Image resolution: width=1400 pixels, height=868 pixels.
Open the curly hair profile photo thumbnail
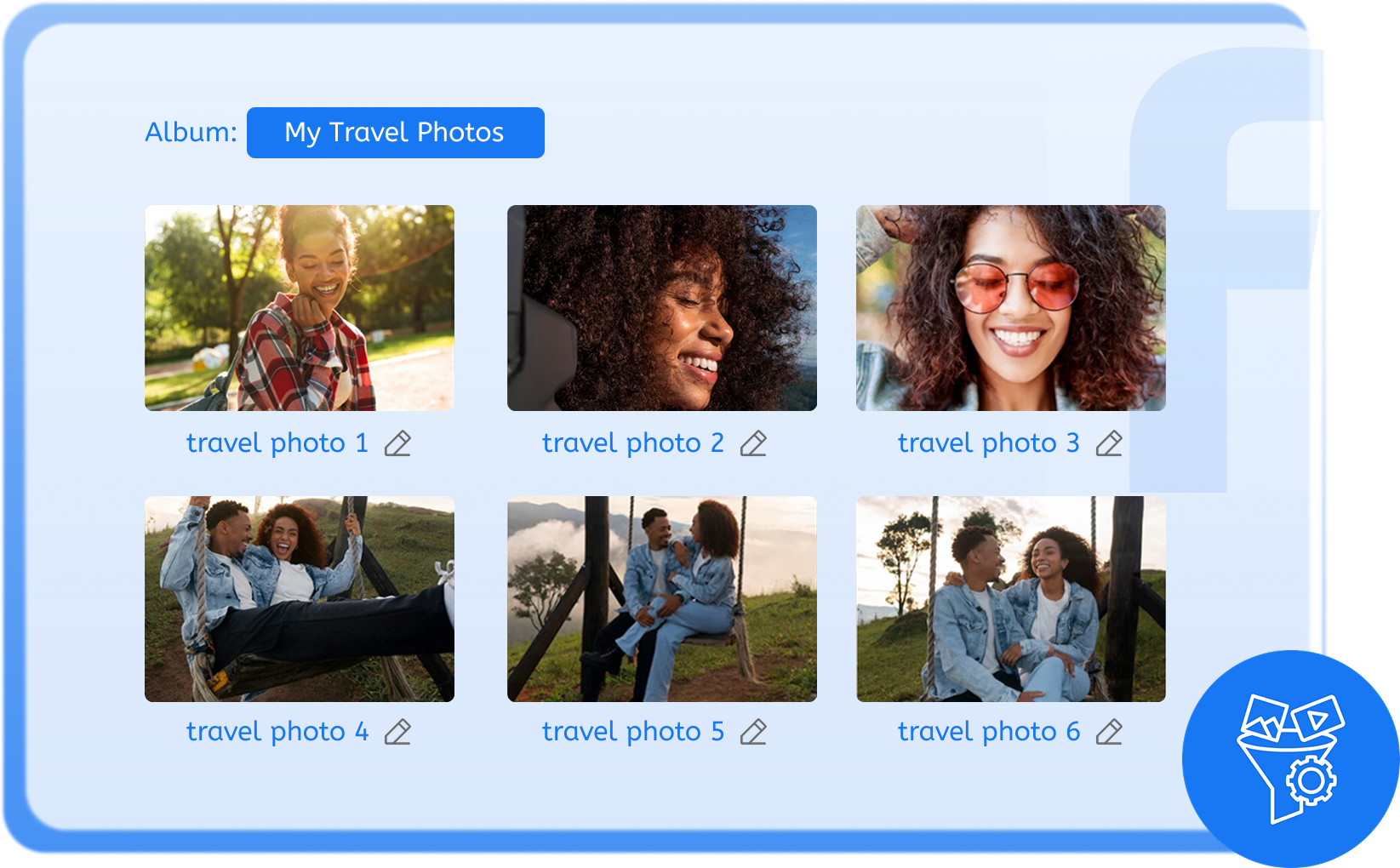662,308
